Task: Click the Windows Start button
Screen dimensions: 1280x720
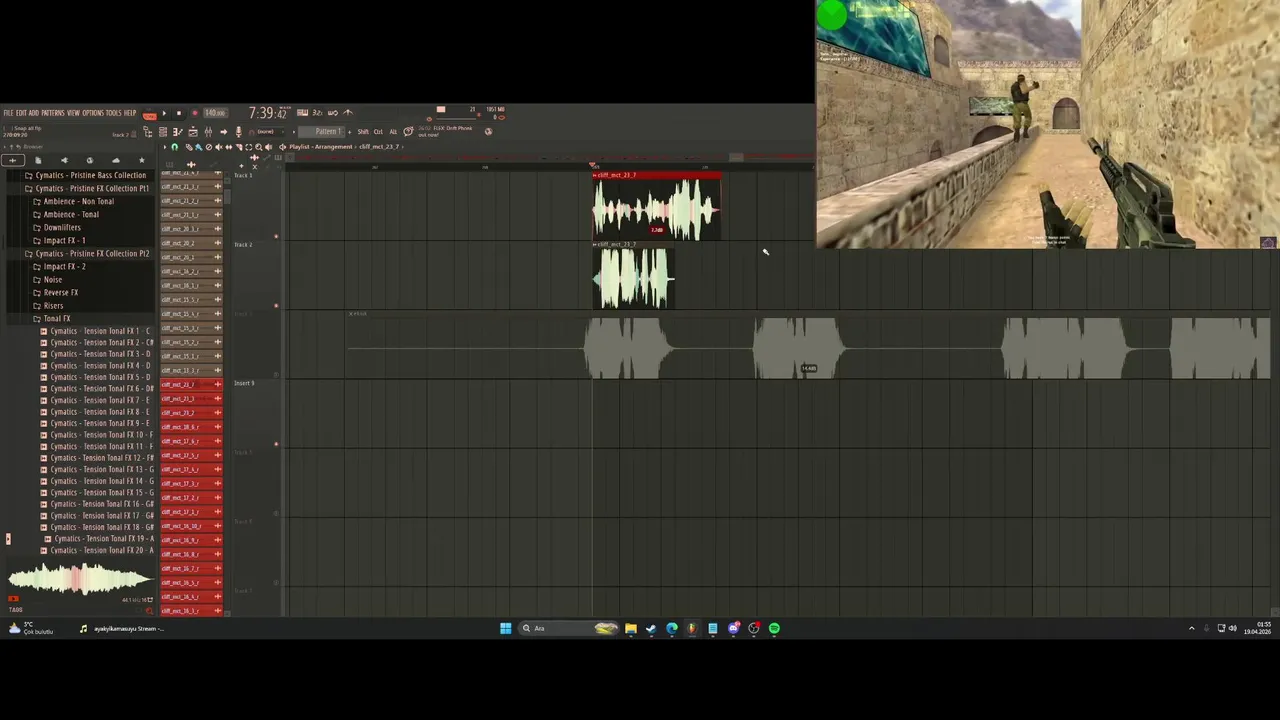Action: 505,628
